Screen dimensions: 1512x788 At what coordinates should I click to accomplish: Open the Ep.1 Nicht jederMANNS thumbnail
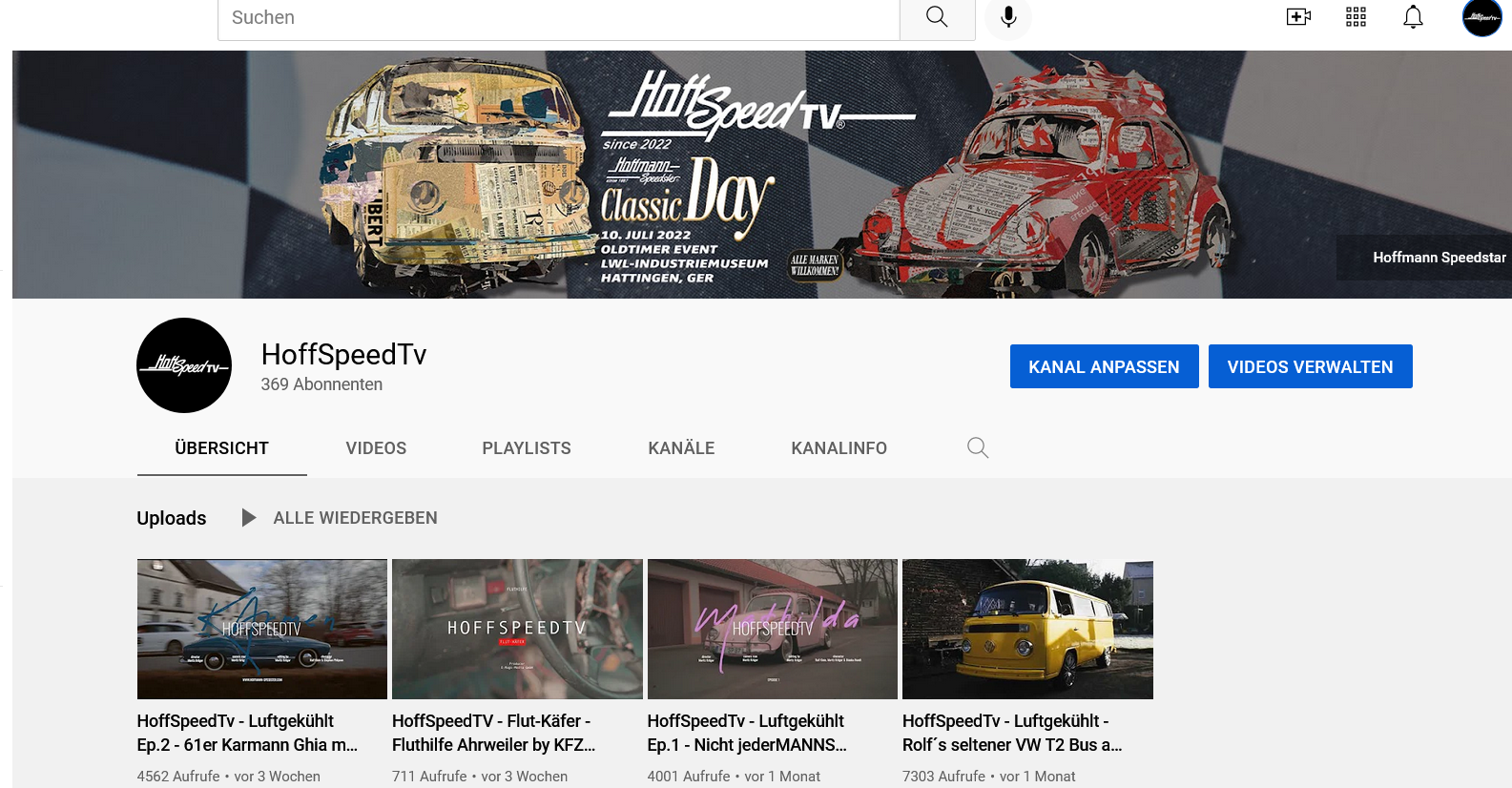(x=773, y=630)
